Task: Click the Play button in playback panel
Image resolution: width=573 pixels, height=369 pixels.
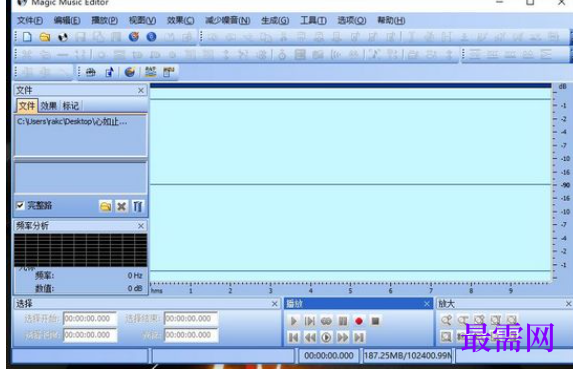Action: (293, 321)
